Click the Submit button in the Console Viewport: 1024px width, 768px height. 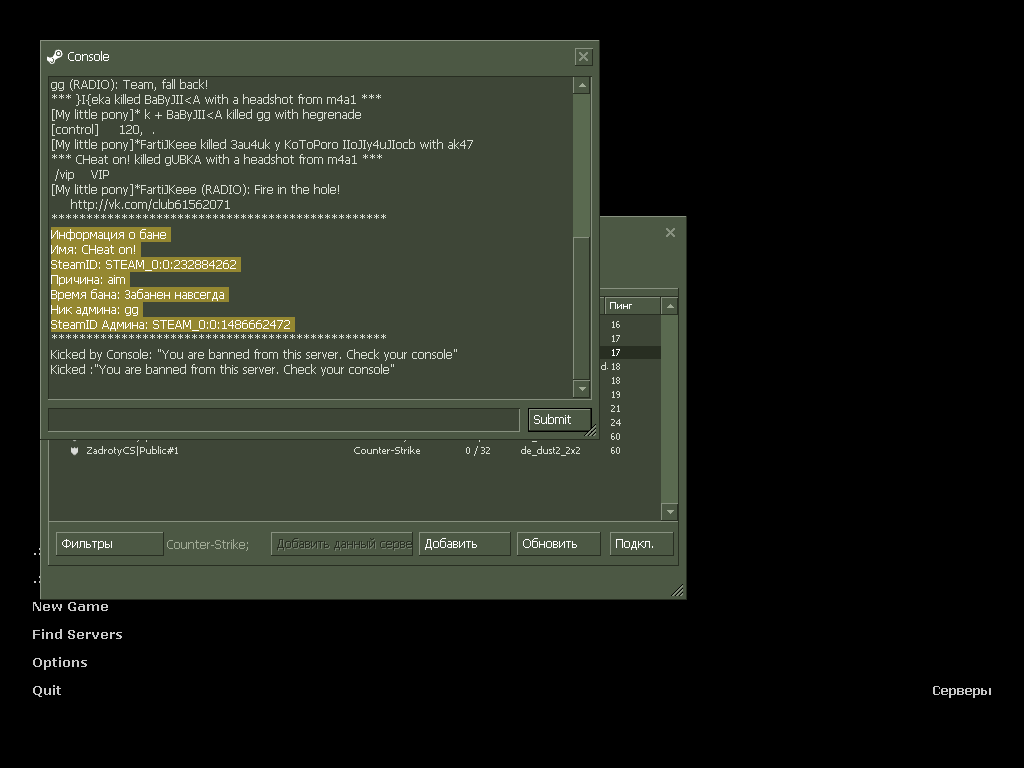pyautogui.click(x=559, y=420)
